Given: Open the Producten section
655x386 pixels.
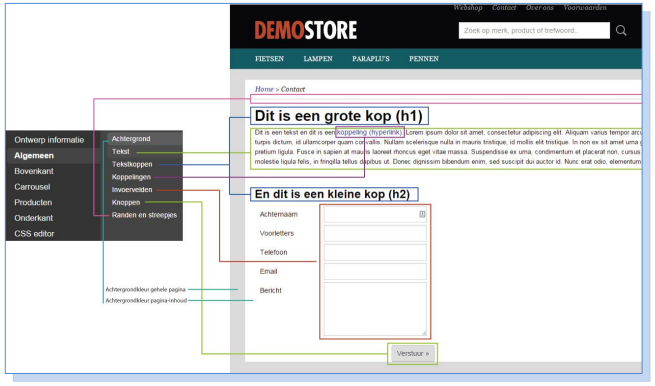Looking at the screenshot, I should [33, 202].
